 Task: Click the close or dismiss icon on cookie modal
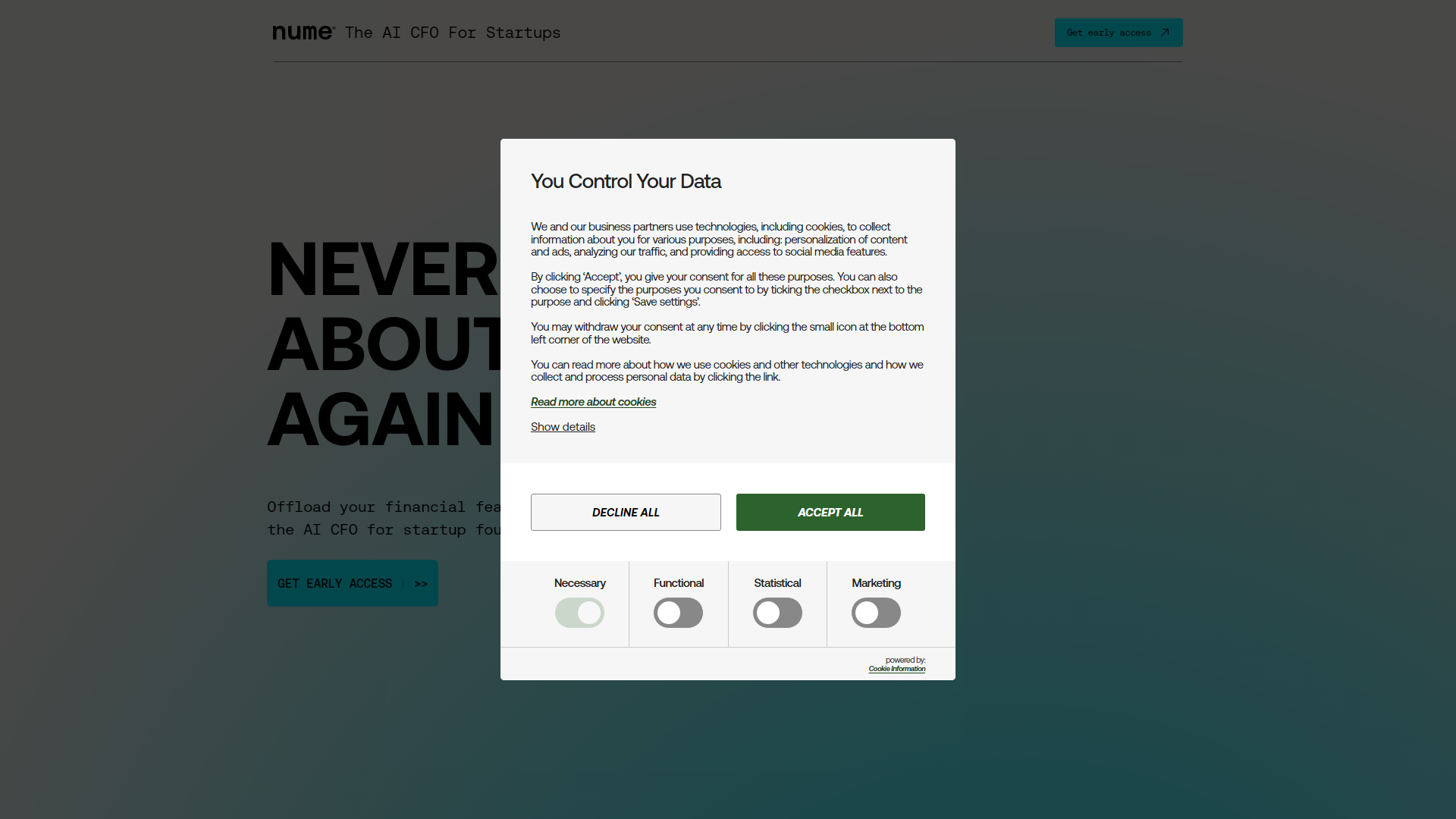625,512
